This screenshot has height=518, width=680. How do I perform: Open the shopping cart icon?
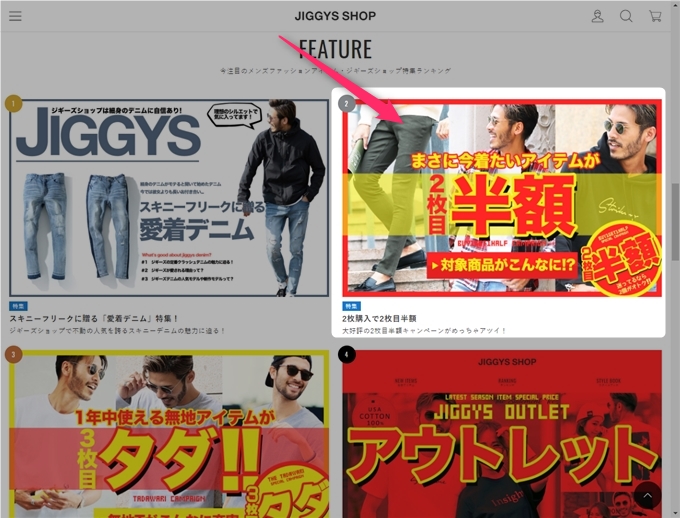coord(655,16)
